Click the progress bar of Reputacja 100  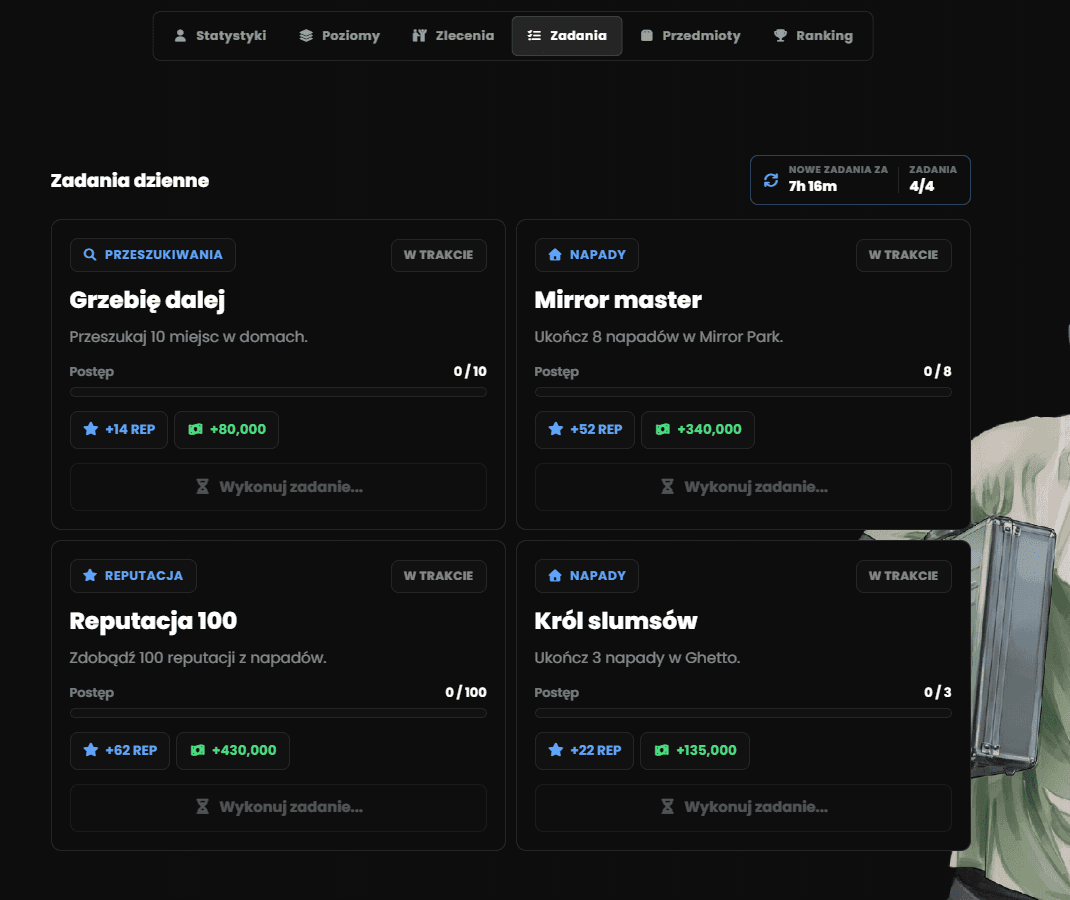click(x=278, y=713)
